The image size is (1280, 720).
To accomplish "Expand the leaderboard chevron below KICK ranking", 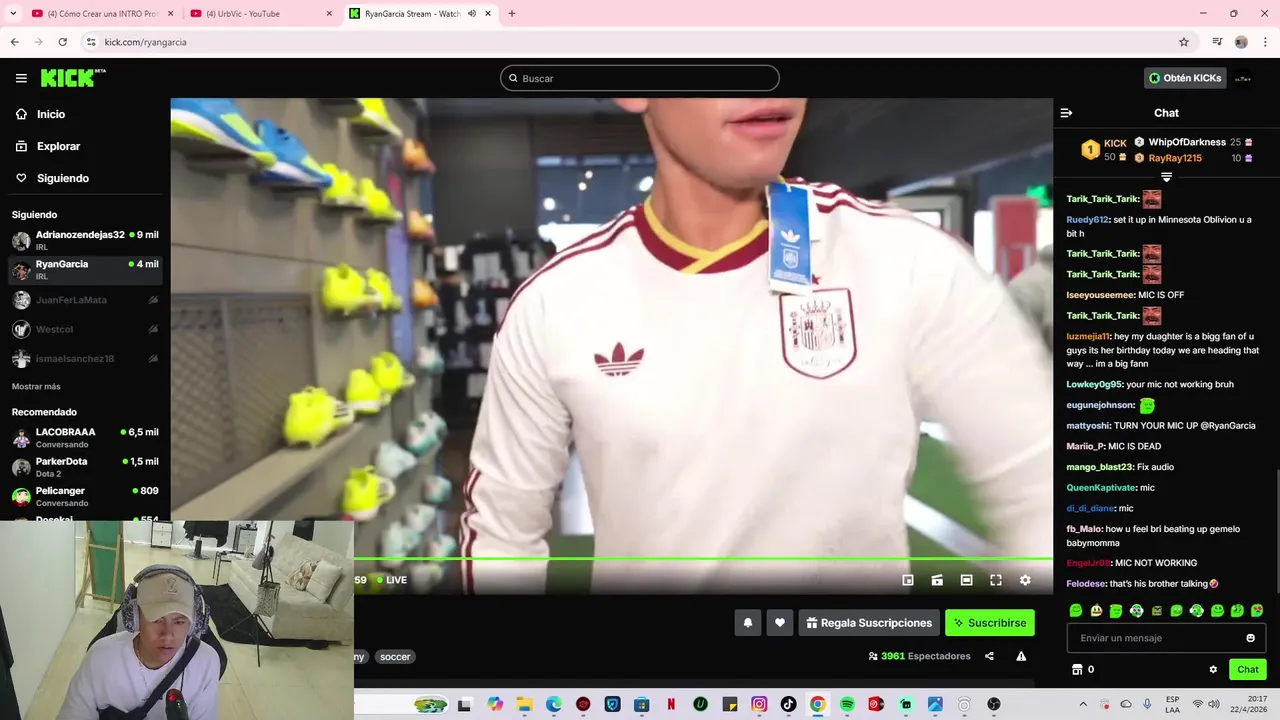I will click(x=1166, y=177).
